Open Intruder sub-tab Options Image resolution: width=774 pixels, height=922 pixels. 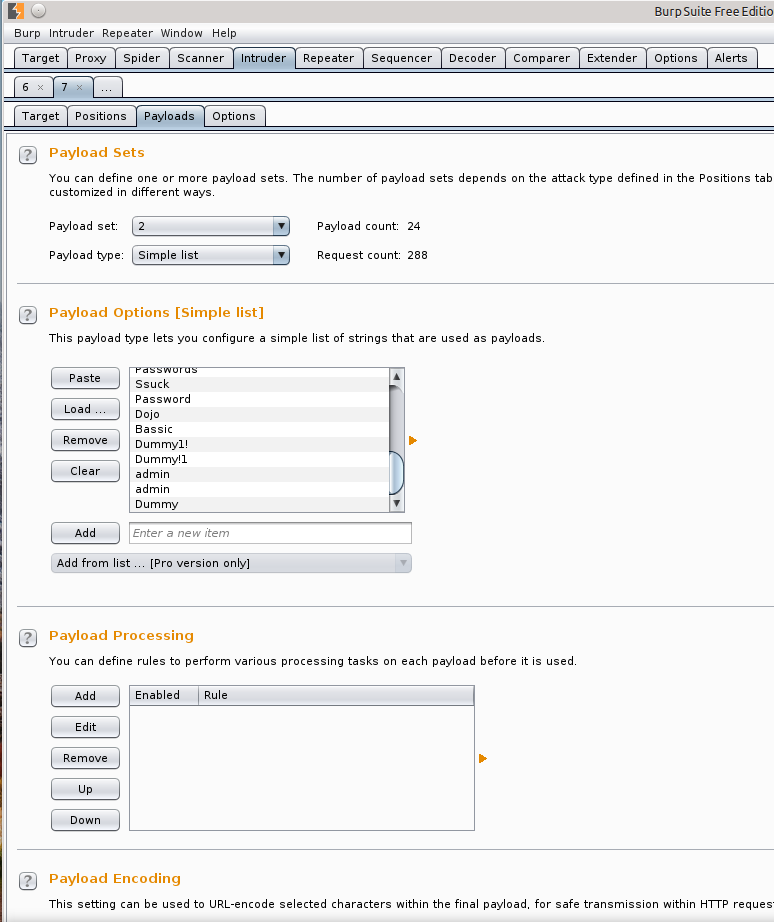point(234,116)
